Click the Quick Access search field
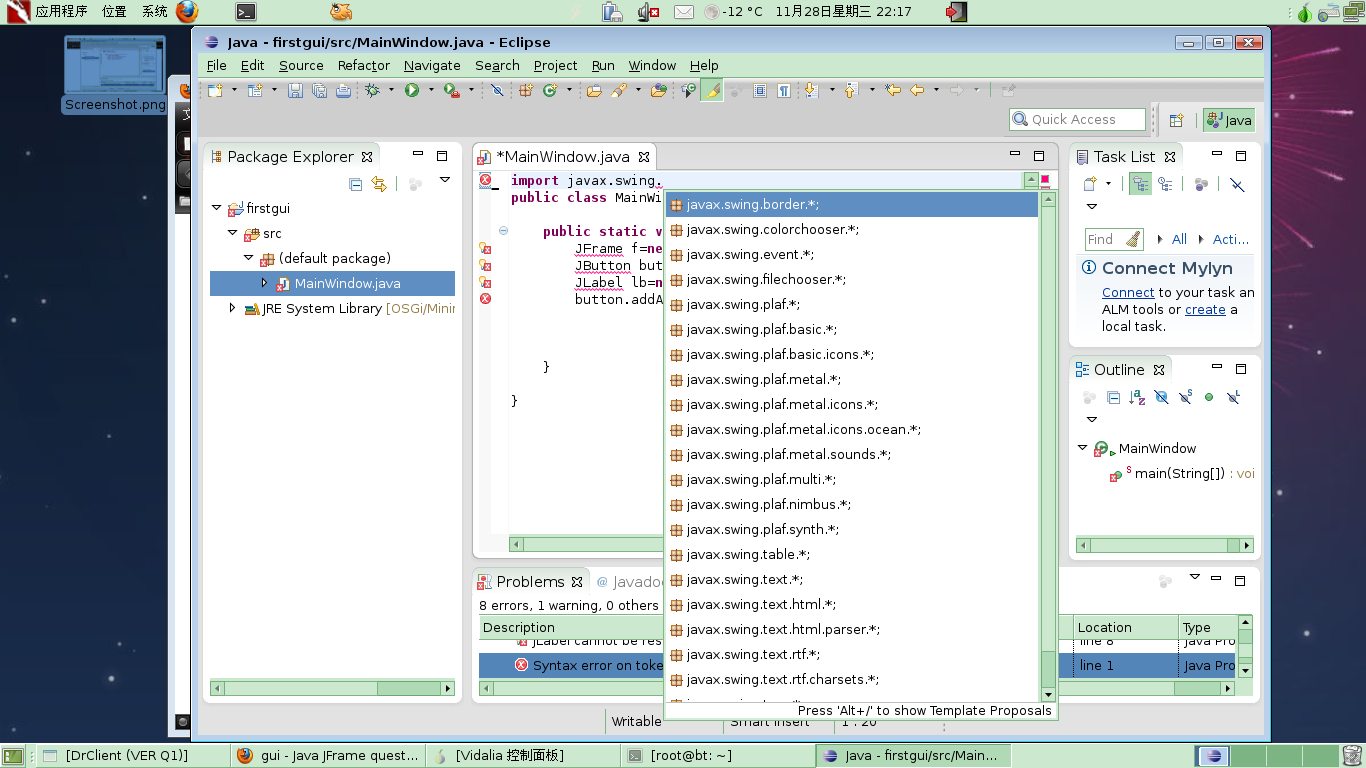The height and width of the screenshot is (768, 1366). click(1077, 120)
